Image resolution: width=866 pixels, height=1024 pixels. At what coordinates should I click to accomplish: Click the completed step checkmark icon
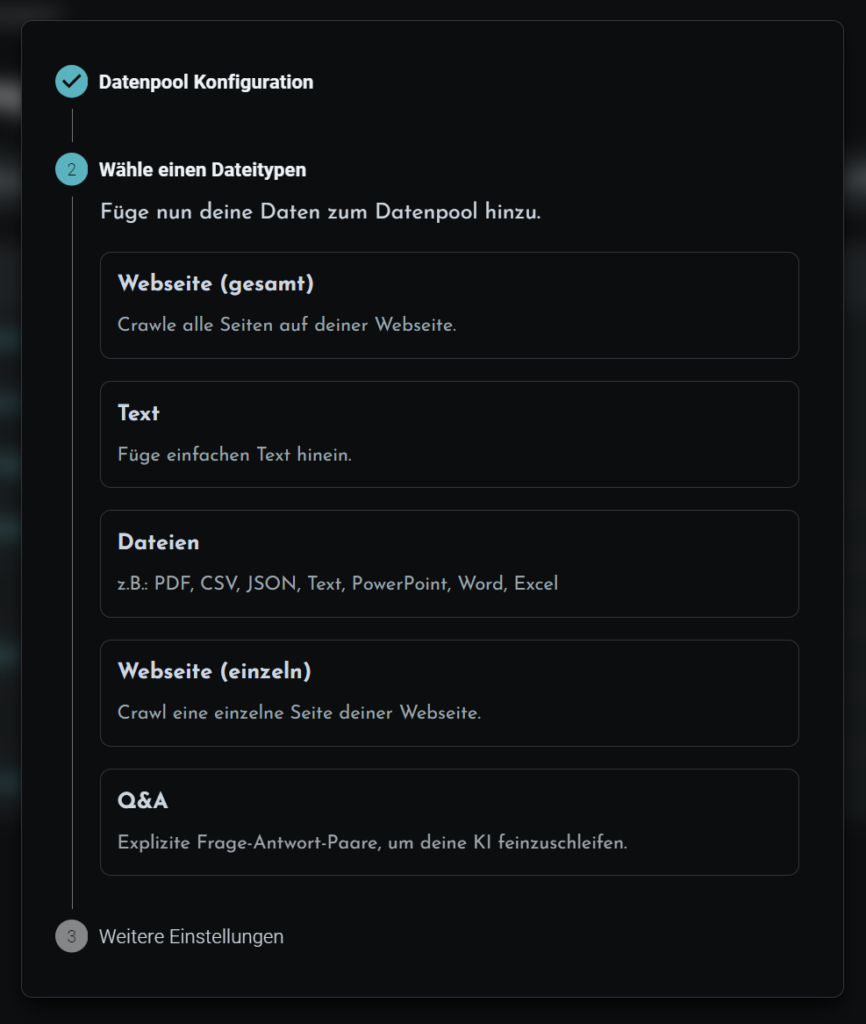tap(71, 82)
